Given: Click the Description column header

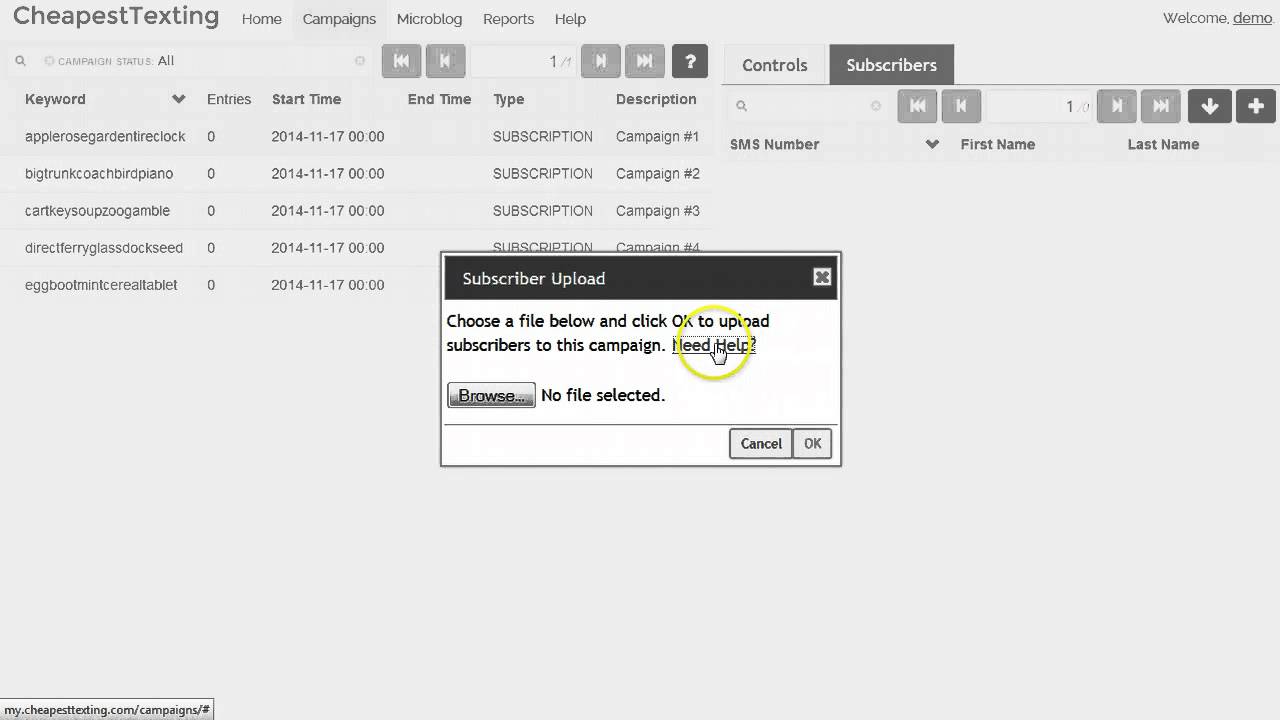Looking at the screenshot, I should [656, 99].
